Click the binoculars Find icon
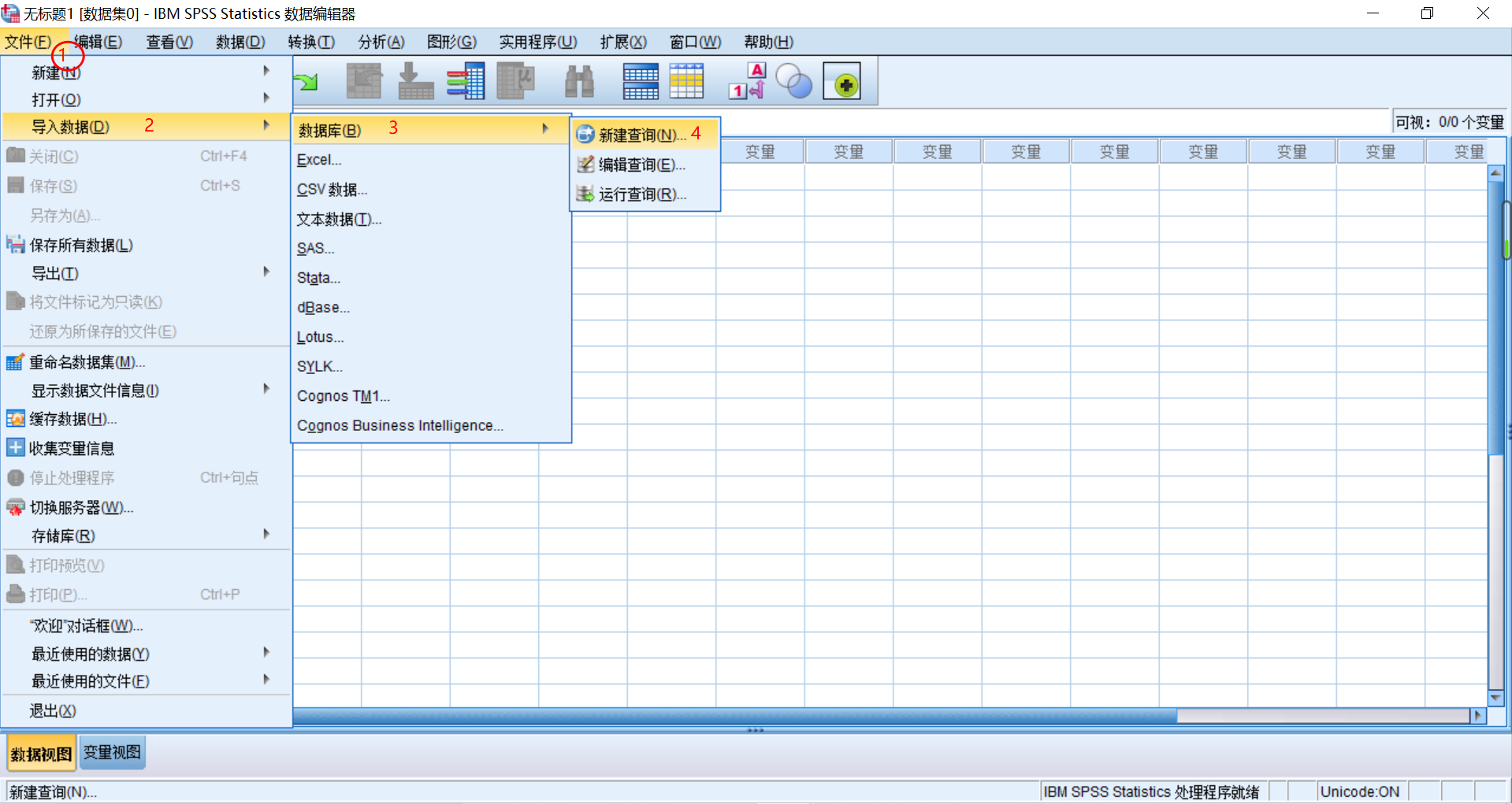Viewport: 1512px width, 804px height. (579, 80)
